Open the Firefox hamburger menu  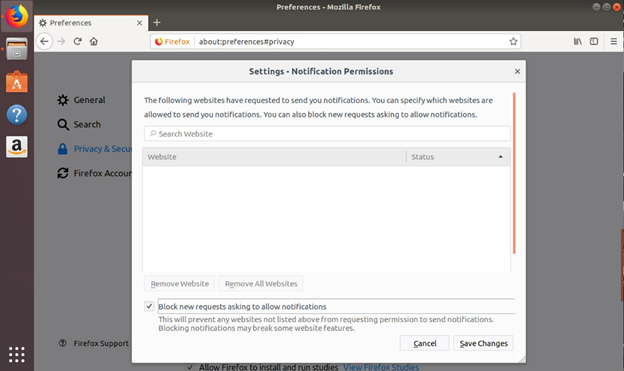[x=614, y=41]
